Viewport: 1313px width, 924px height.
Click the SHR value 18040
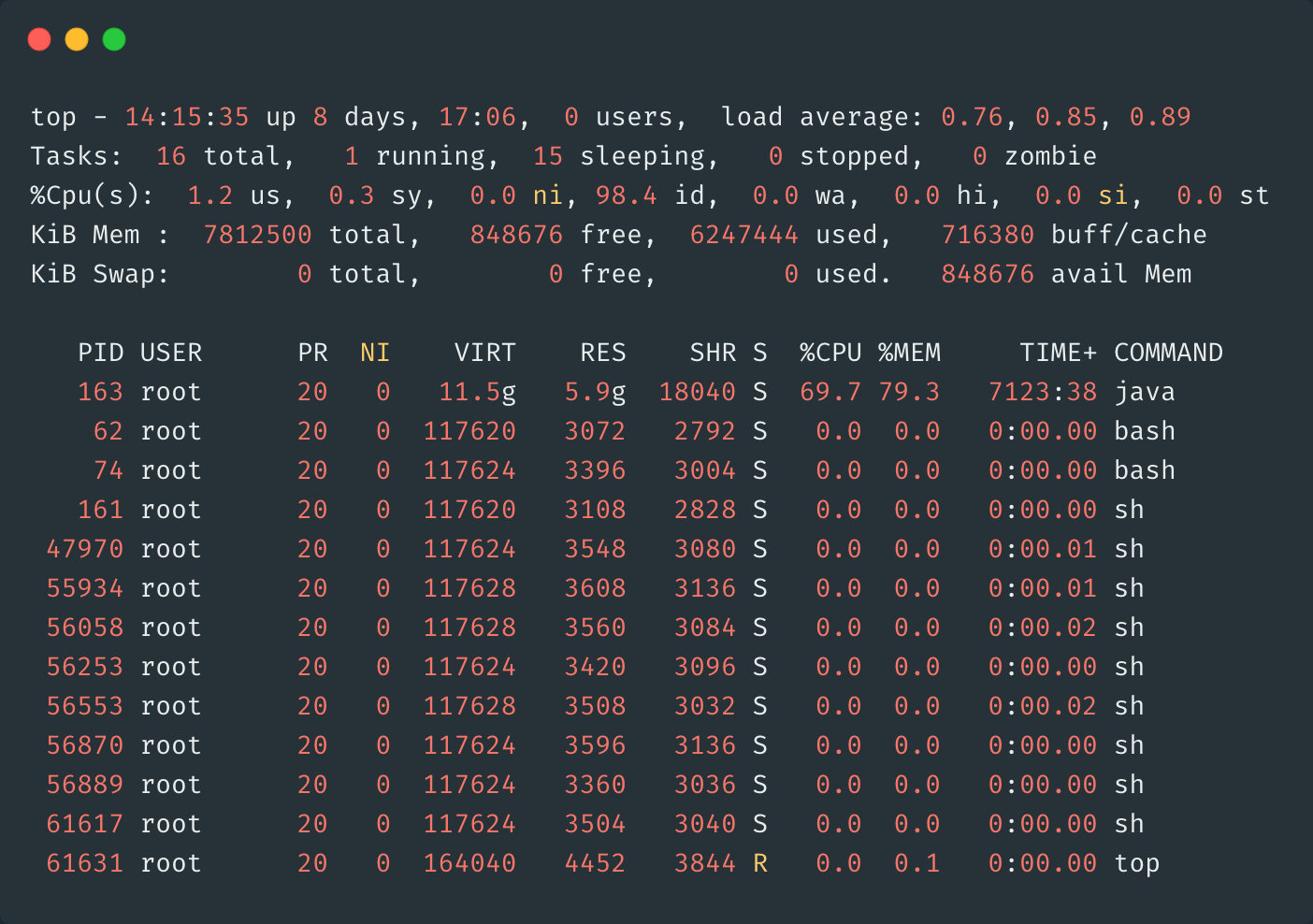698,392
